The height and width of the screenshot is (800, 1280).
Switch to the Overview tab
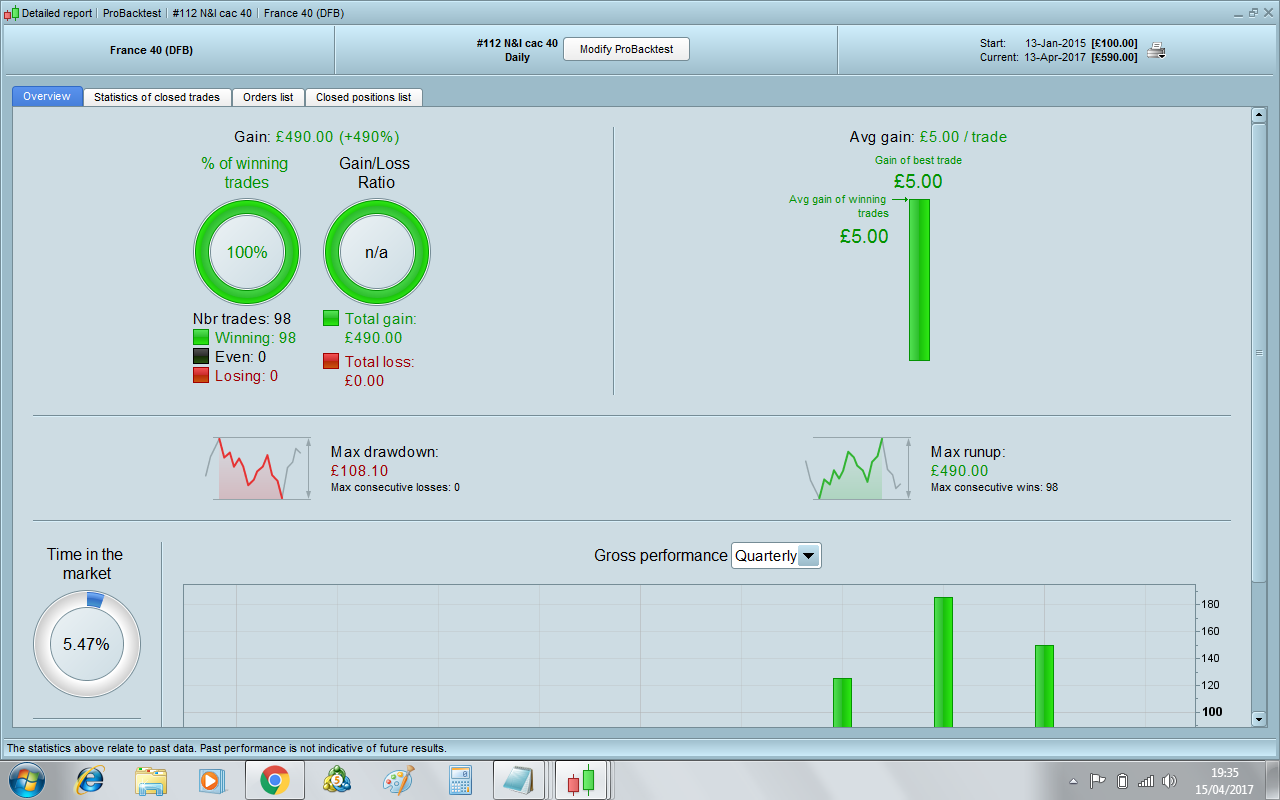tap(47, 96)
